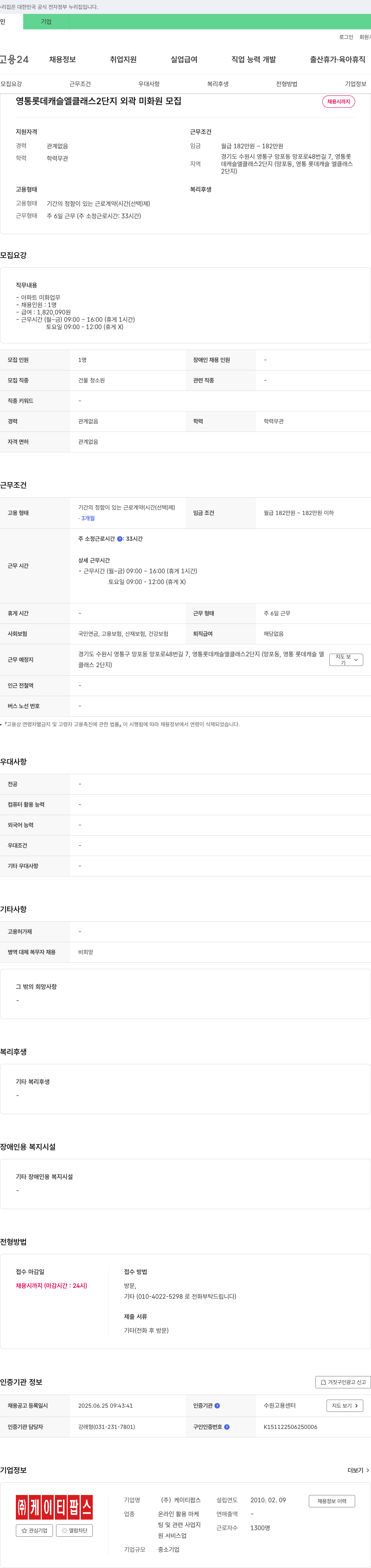Click 건물 청소원 in 모집 직종 row
Screen dimensions: 371x1568
coord(91,381)
